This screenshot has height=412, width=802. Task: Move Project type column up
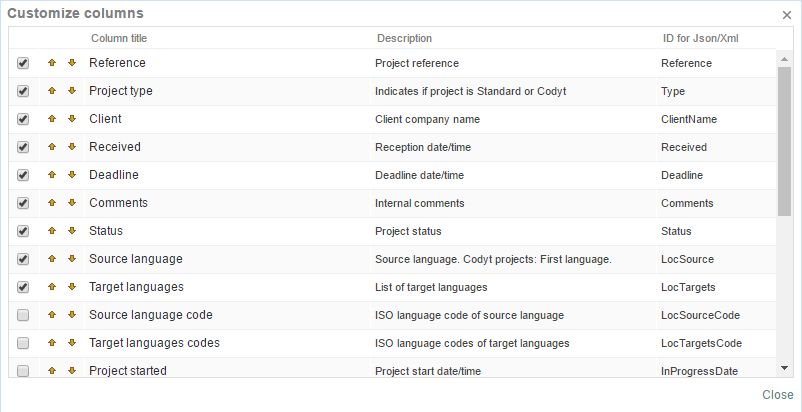(x=52, y=91)
